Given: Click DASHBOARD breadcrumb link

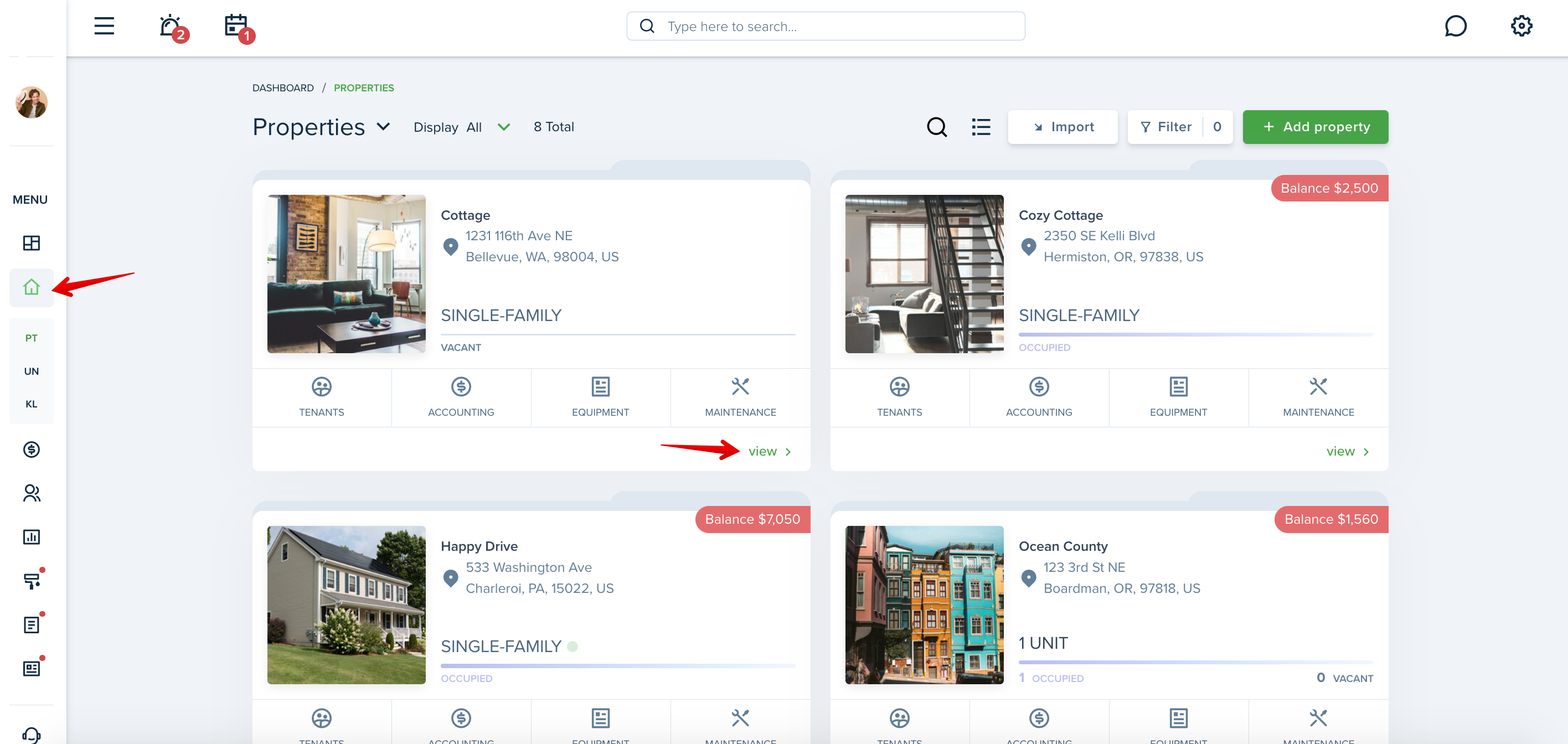Looking at the screenshot, I should (283, 87).
